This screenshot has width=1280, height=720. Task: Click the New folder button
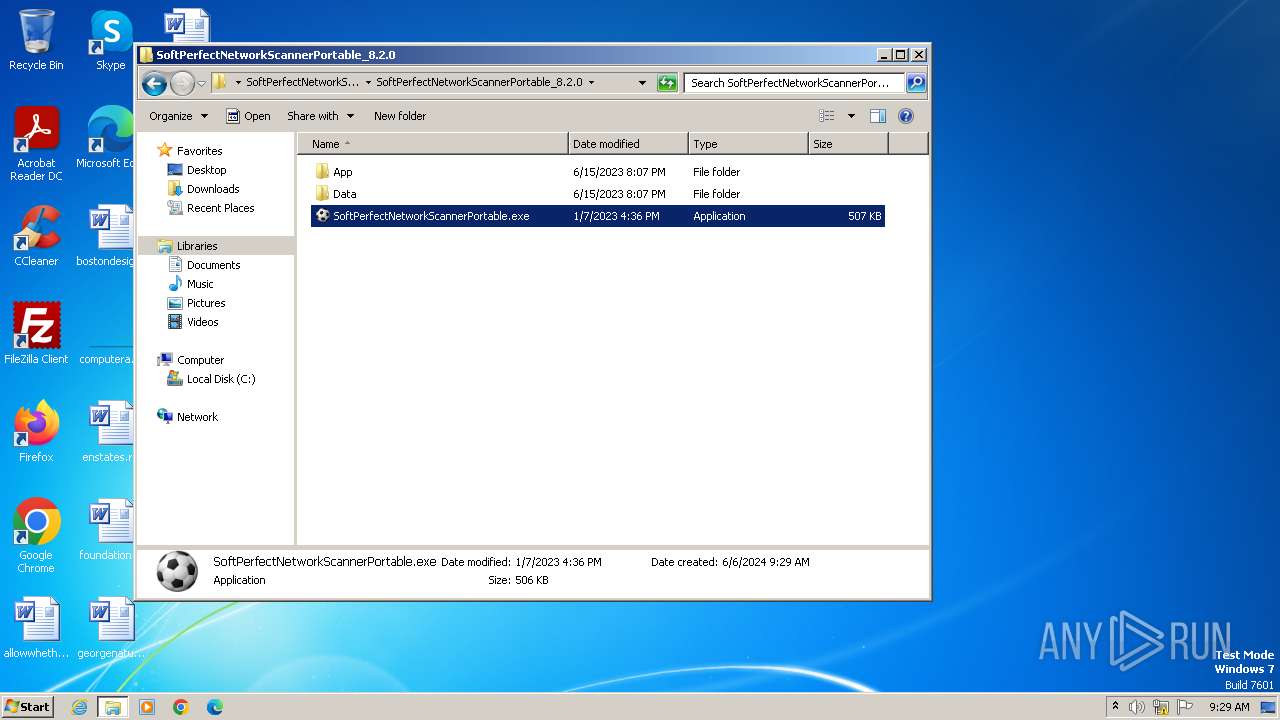tap(400, 116)
